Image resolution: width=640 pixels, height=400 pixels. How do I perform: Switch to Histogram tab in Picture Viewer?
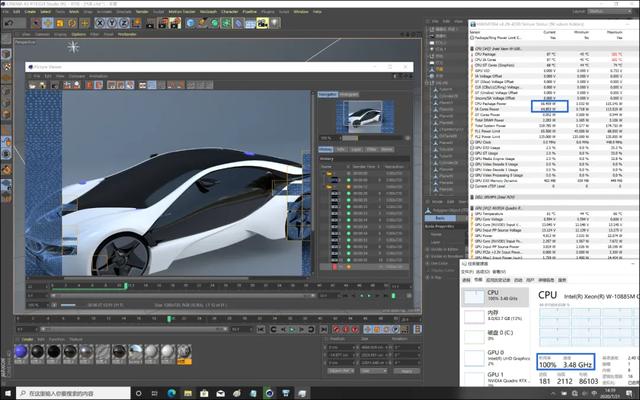click(x=349, y=94)
